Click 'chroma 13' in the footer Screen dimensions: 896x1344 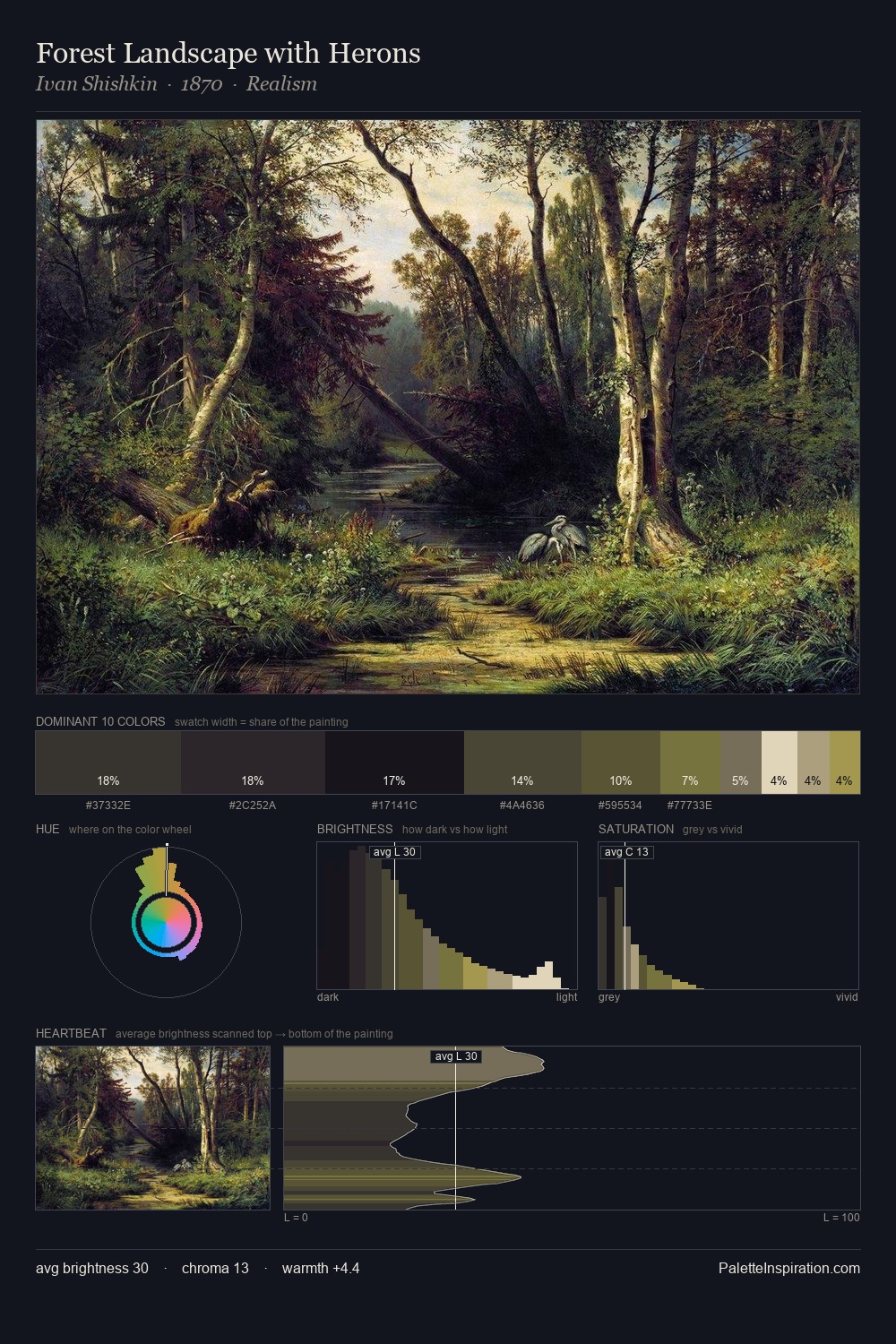[x=215, y=1268]
